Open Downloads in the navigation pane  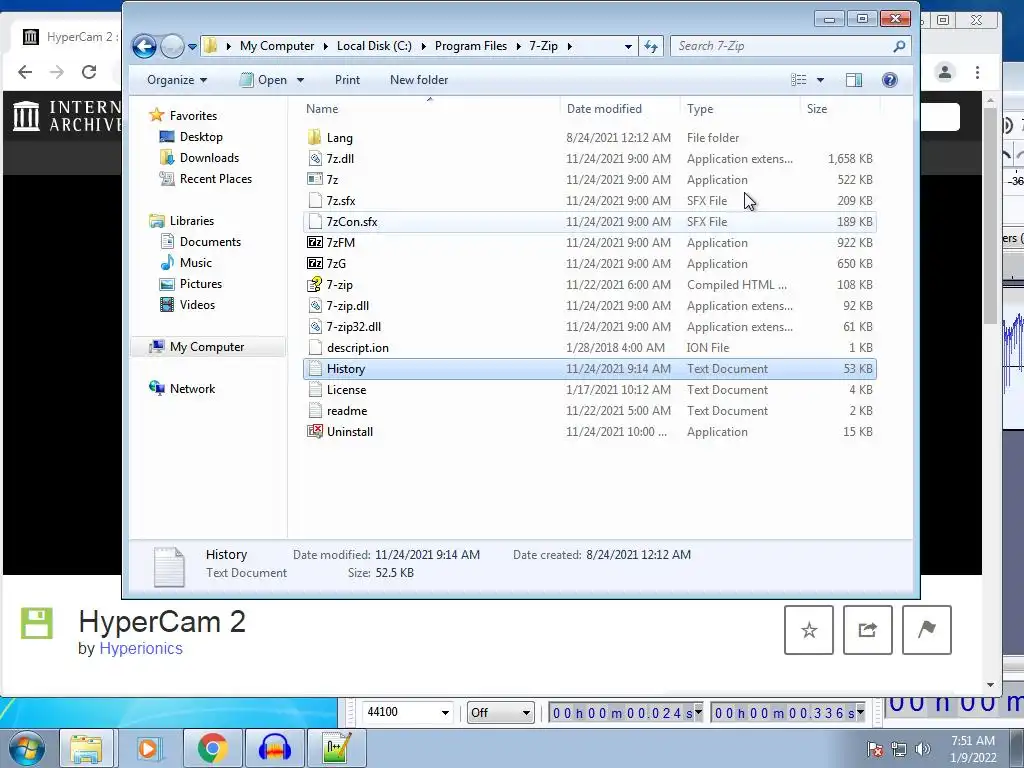pos(209,157)
